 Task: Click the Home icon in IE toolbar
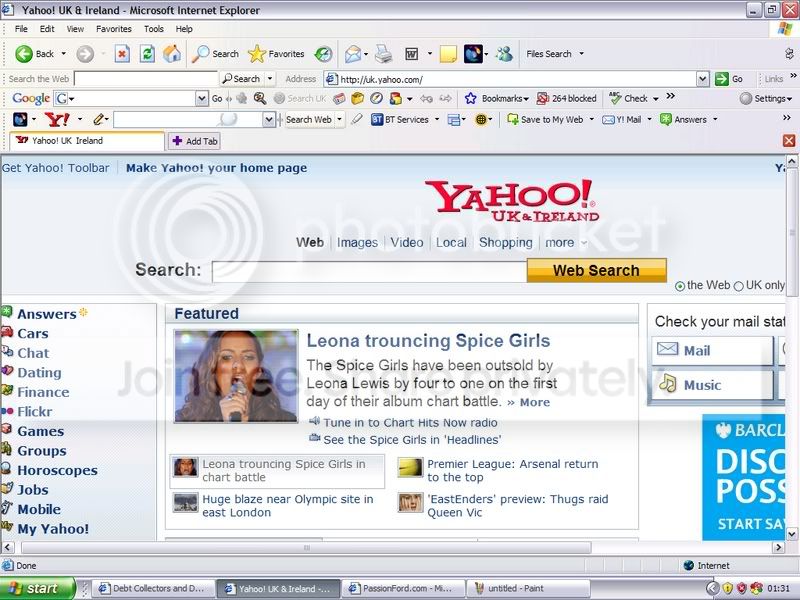(x=172, y=54)
